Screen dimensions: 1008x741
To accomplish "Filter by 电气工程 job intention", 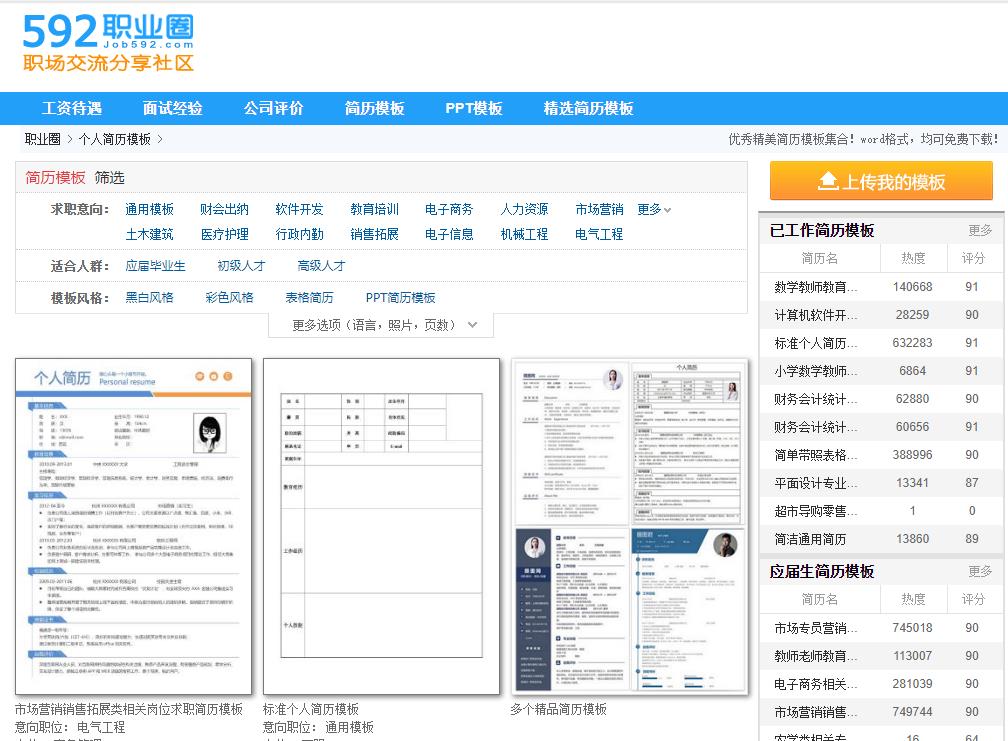I will click(599, 234).
